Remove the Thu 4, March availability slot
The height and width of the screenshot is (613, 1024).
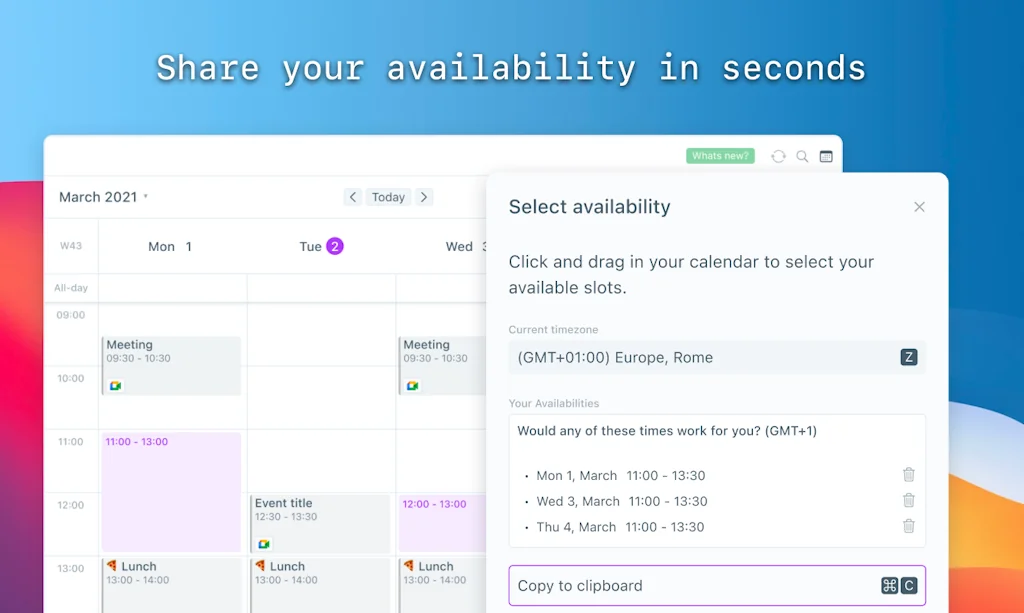[x=908, y=527]
